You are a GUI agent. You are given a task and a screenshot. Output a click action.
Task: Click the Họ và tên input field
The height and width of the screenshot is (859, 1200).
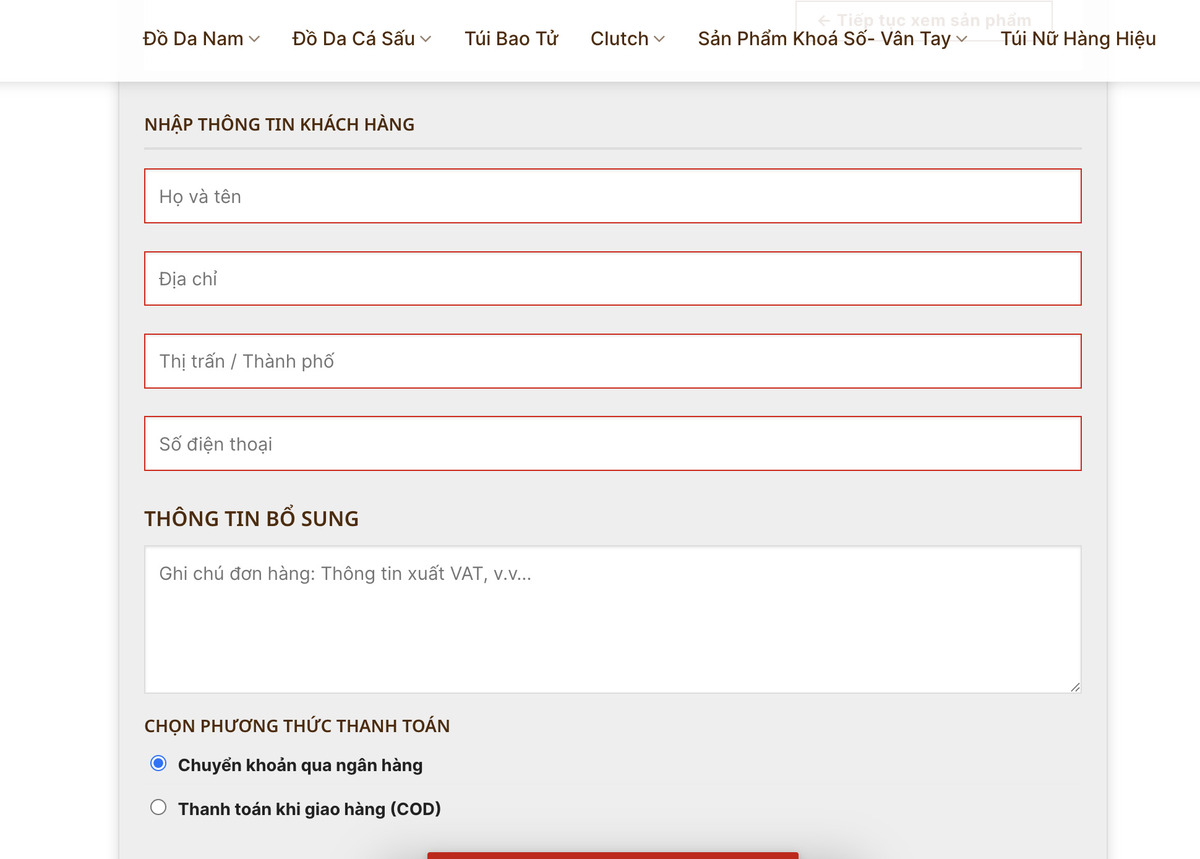pyautogui.click(x=612, y=196)
